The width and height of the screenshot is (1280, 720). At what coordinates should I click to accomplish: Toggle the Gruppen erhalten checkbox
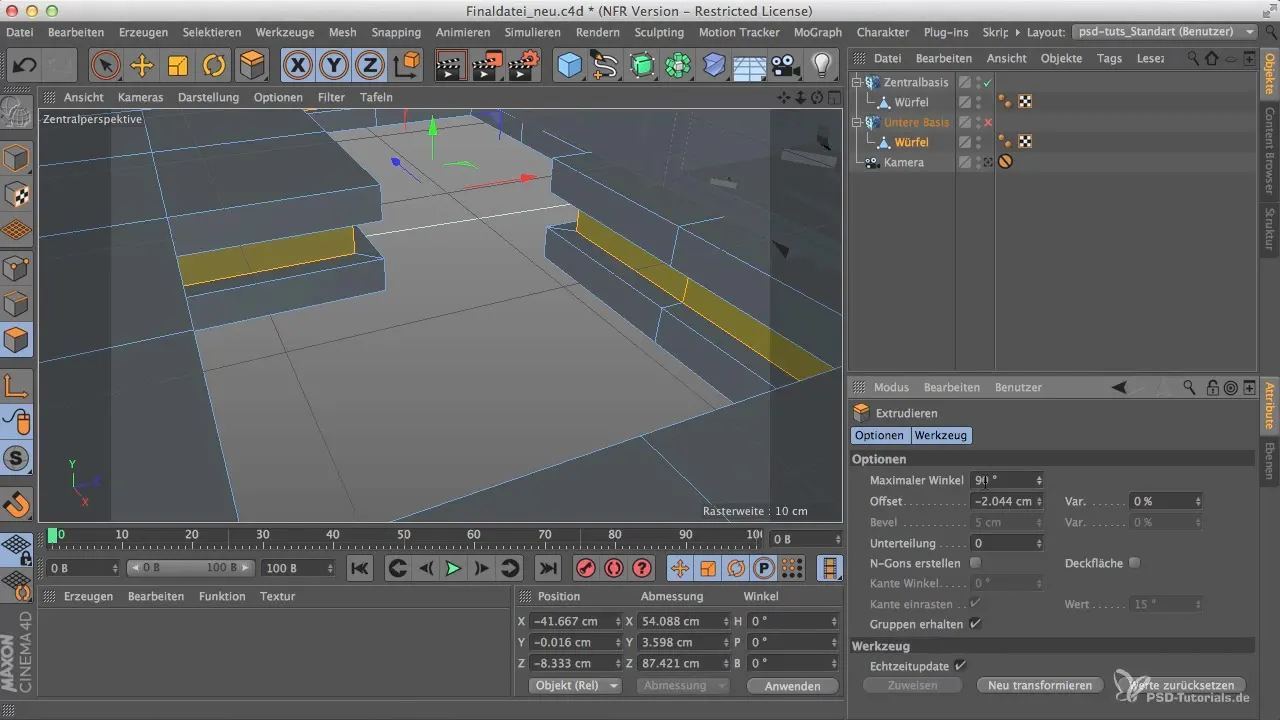coord(975,624)
